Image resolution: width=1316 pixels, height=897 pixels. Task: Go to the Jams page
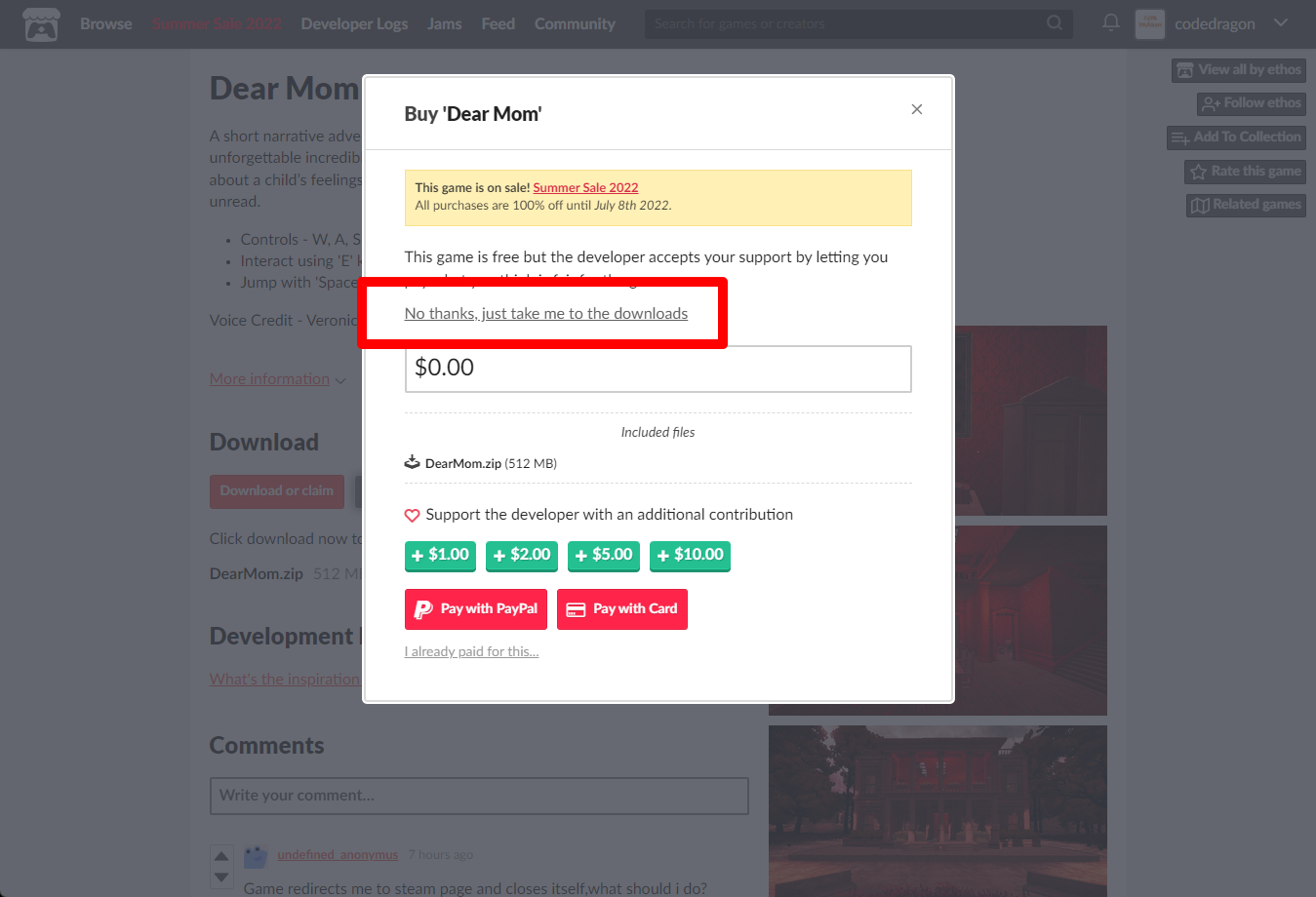coord(444,23)
